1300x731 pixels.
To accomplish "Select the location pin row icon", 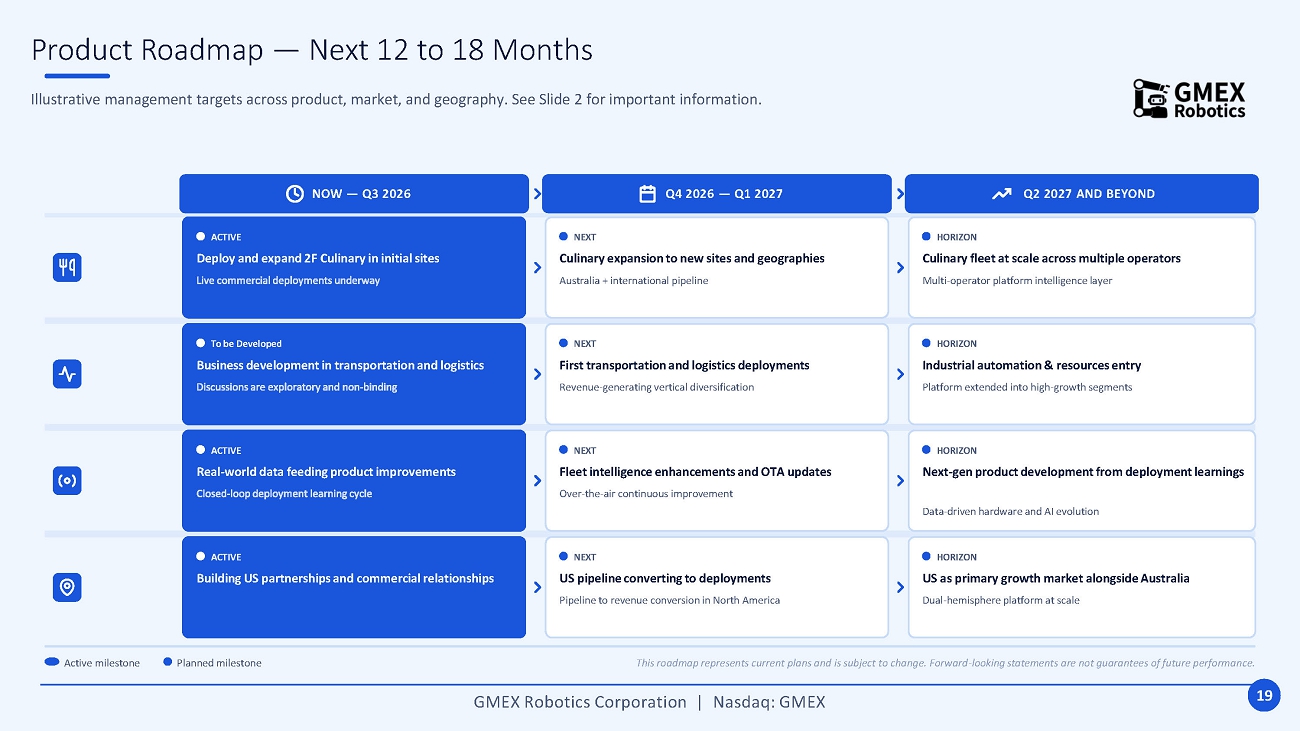I will click(x=67, y=587).
